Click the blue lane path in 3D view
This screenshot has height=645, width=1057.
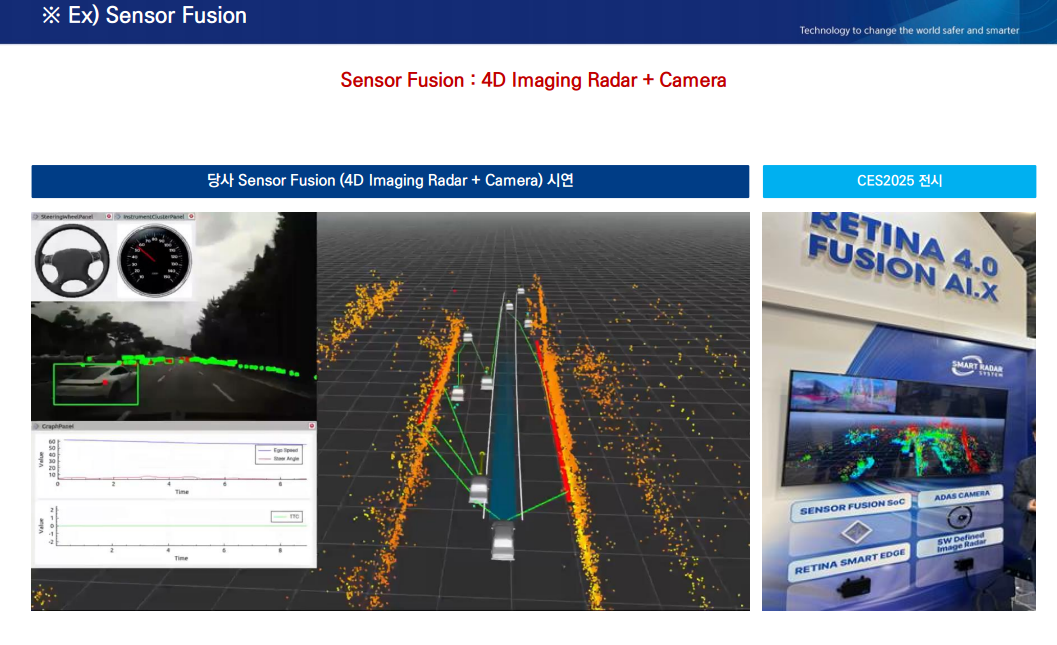coord(504,431)
